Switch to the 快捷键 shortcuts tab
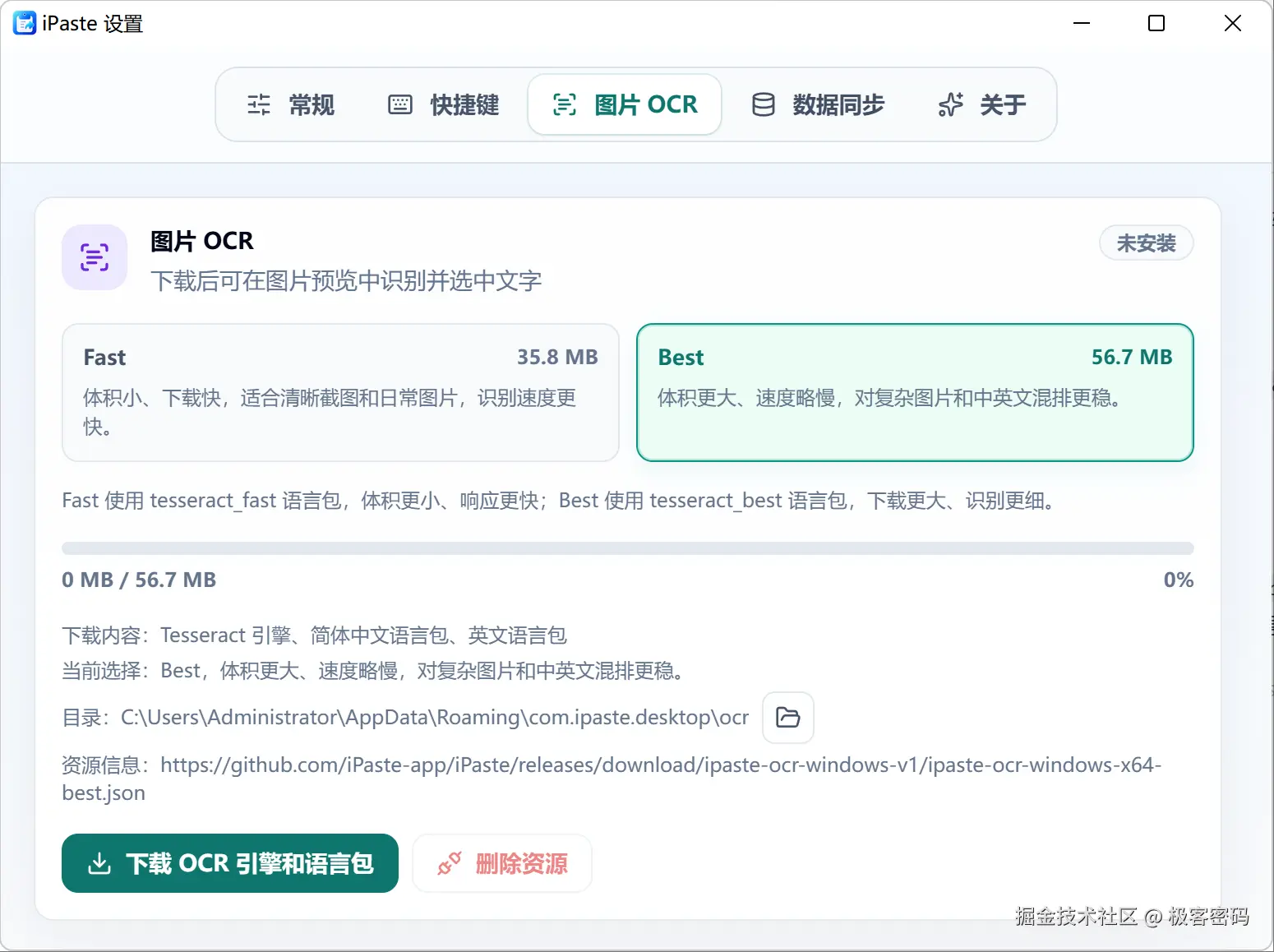The width and height of the screenshot is (1274, 952). (x=444, y=105)
